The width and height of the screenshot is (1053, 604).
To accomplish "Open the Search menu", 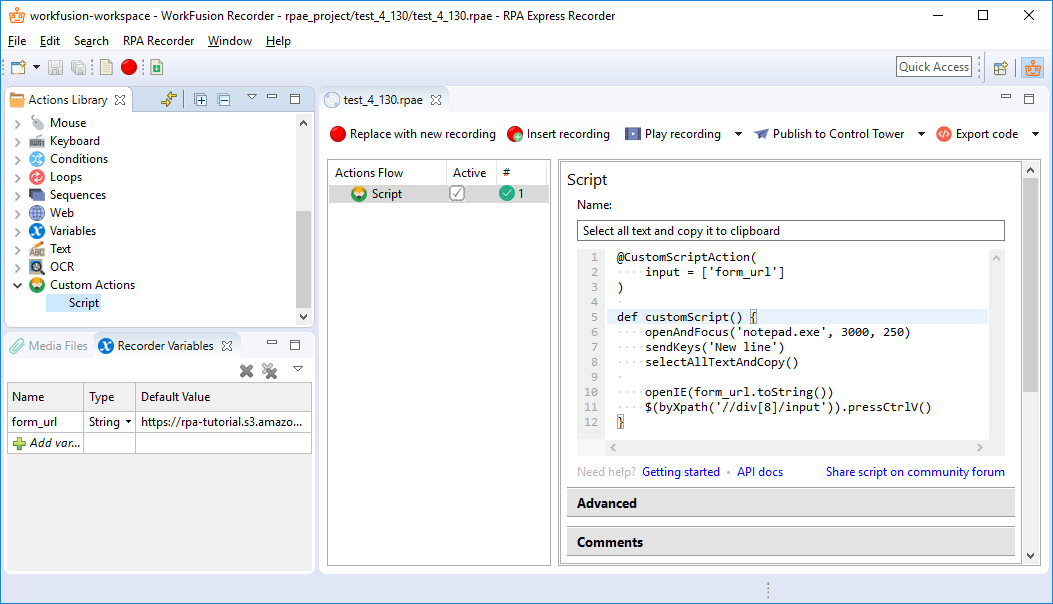I will coord(91,41).
